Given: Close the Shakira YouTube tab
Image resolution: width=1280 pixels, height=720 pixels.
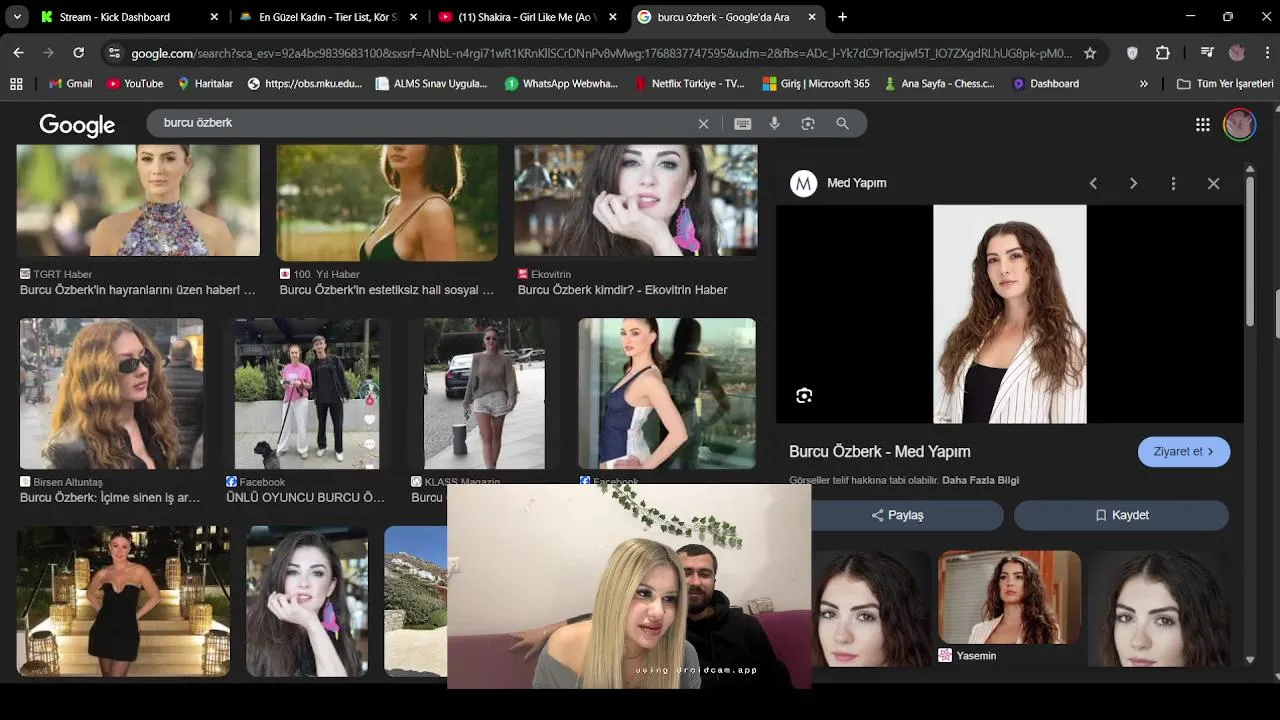Looking at the screenshot, I should [x=613, y=17].
